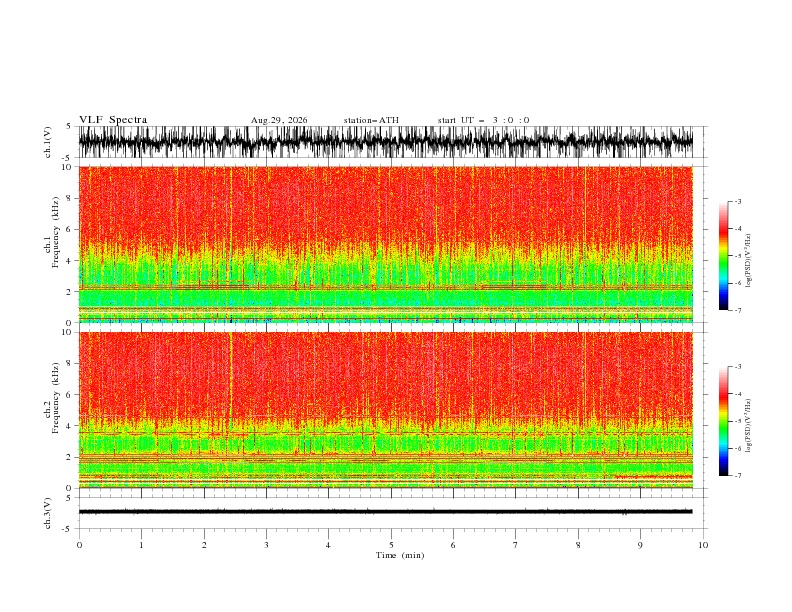Click the ch.3 waveform trace panel
The height and width of the screenshot is (612, 792).
tap(386, 513)
